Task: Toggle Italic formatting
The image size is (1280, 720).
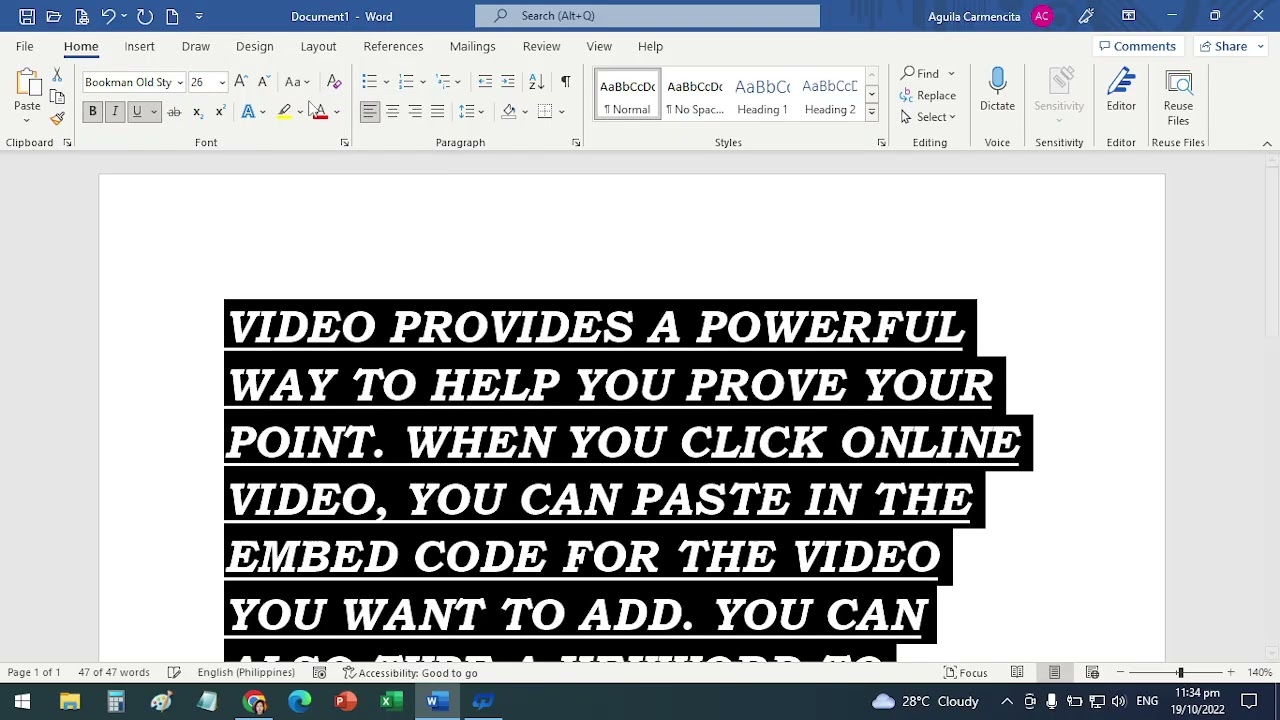Action: coord(115,112)
